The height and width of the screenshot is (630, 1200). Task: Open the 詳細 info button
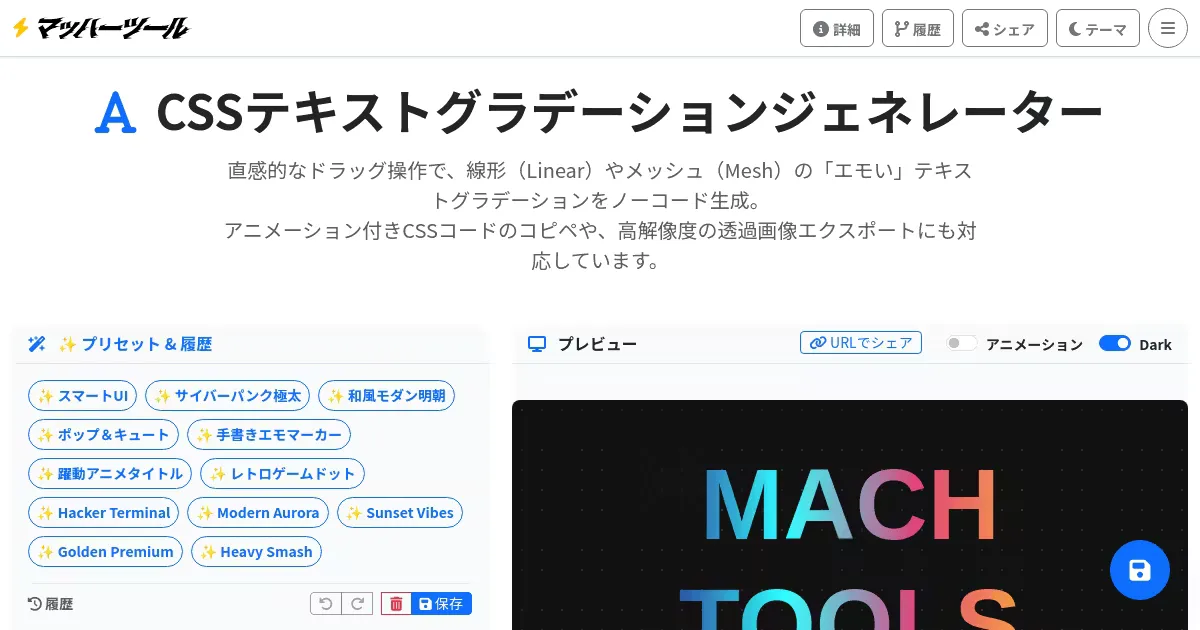click(837, 28)
